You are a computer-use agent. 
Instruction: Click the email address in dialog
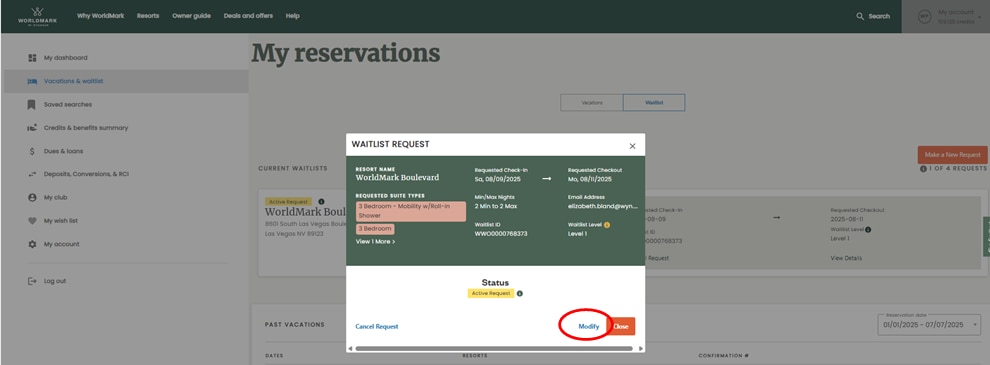click(x=602, y=206)
